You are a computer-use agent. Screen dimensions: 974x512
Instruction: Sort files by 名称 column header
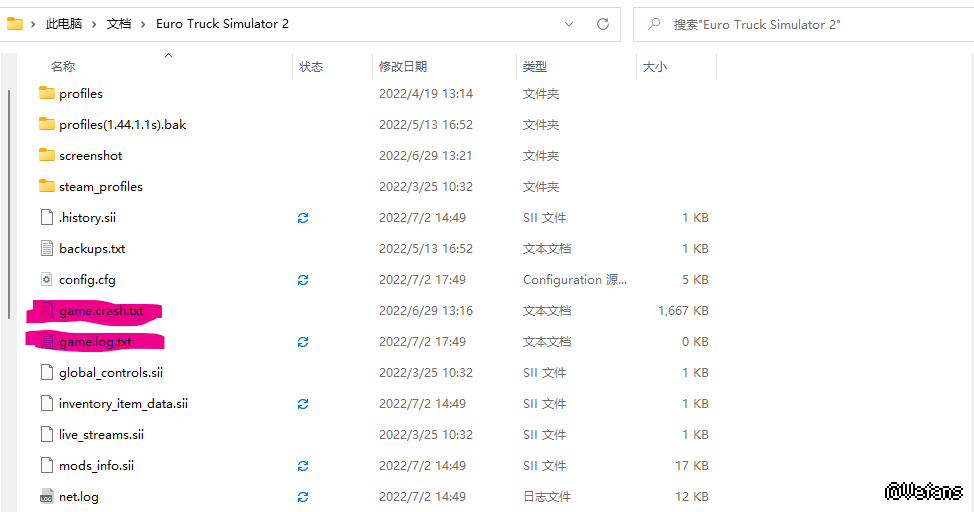(x=63, y=67)
